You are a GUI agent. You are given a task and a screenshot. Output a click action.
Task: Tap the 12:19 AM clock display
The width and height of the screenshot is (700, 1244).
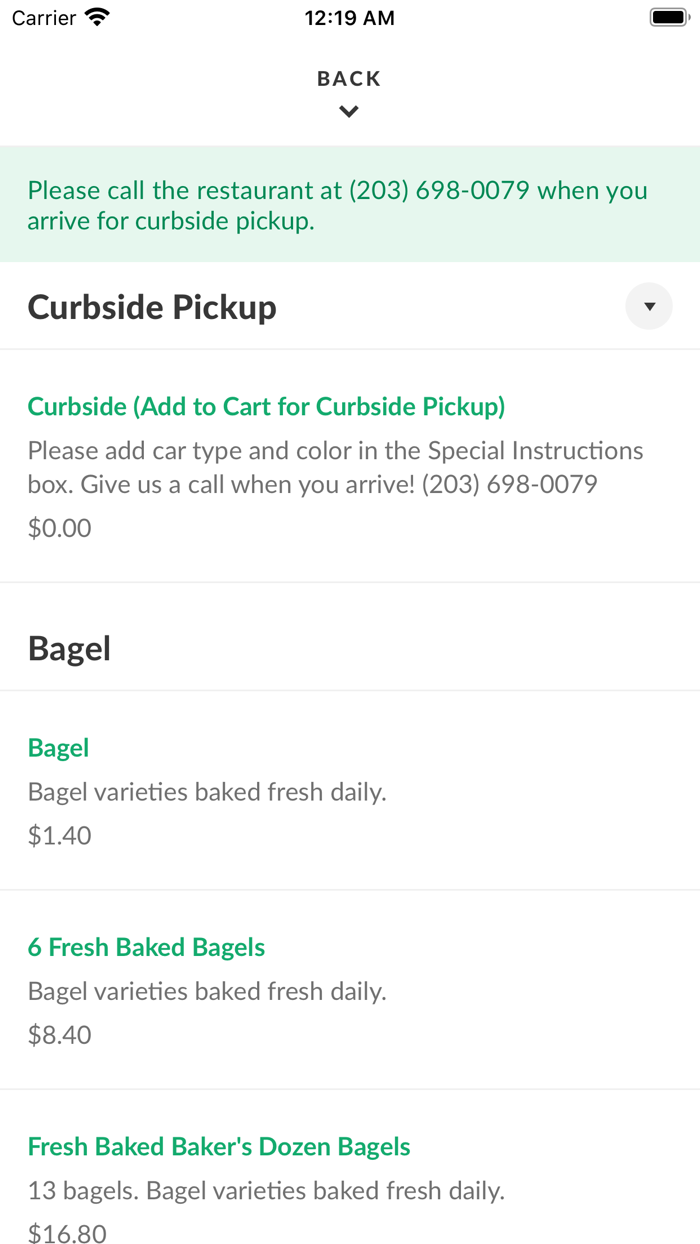(x=349, y=16)
